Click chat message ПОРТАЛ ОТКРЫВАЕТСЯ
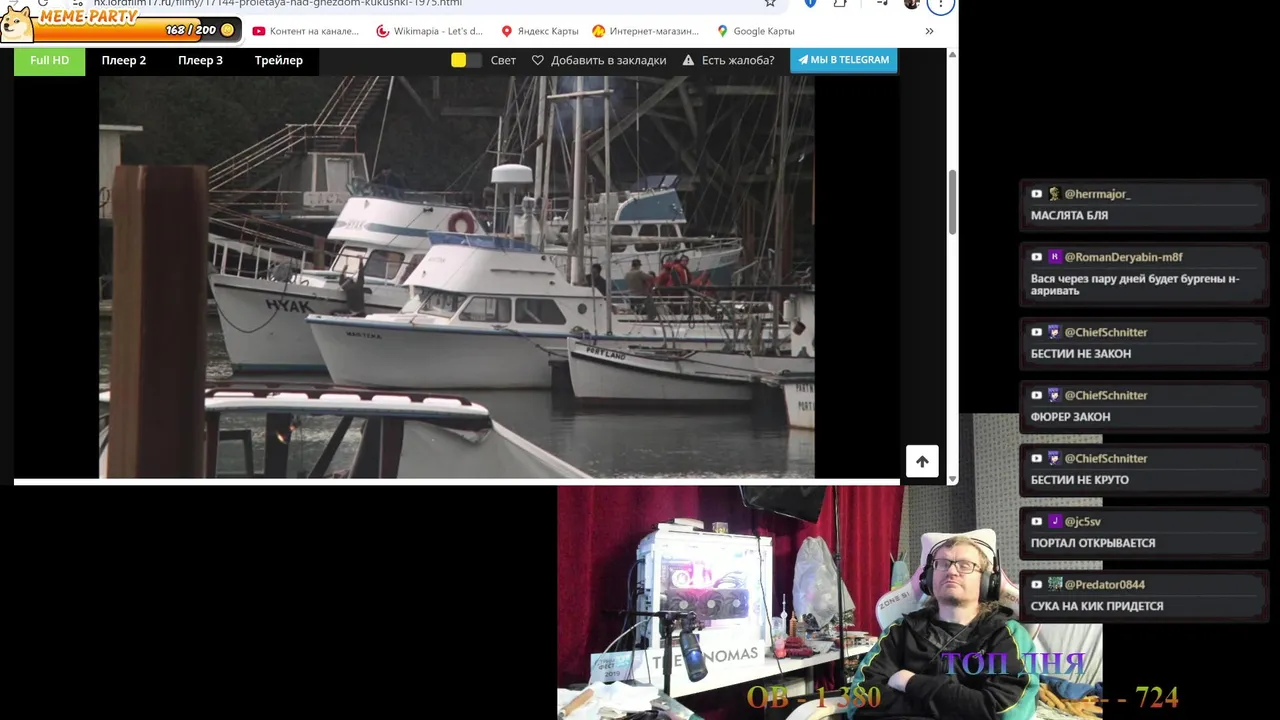The image size is (1280, 720). click(x=1093, y=543)
